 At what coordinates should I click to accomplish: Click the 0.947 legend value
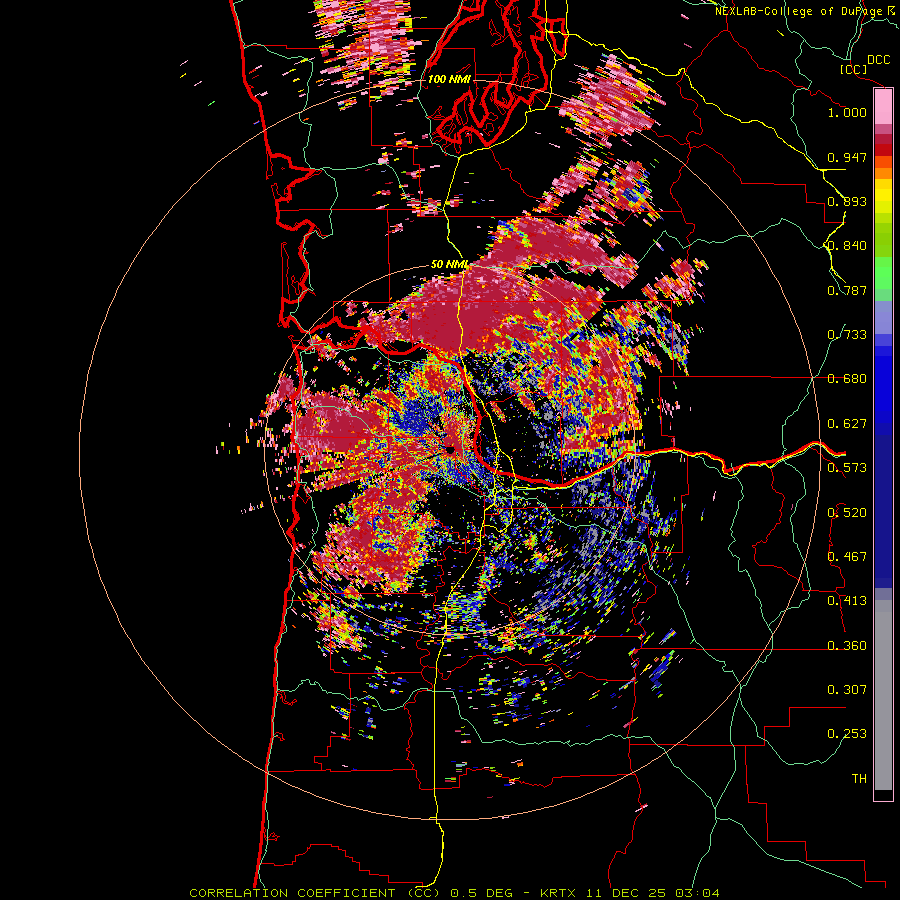pos(847,157)
